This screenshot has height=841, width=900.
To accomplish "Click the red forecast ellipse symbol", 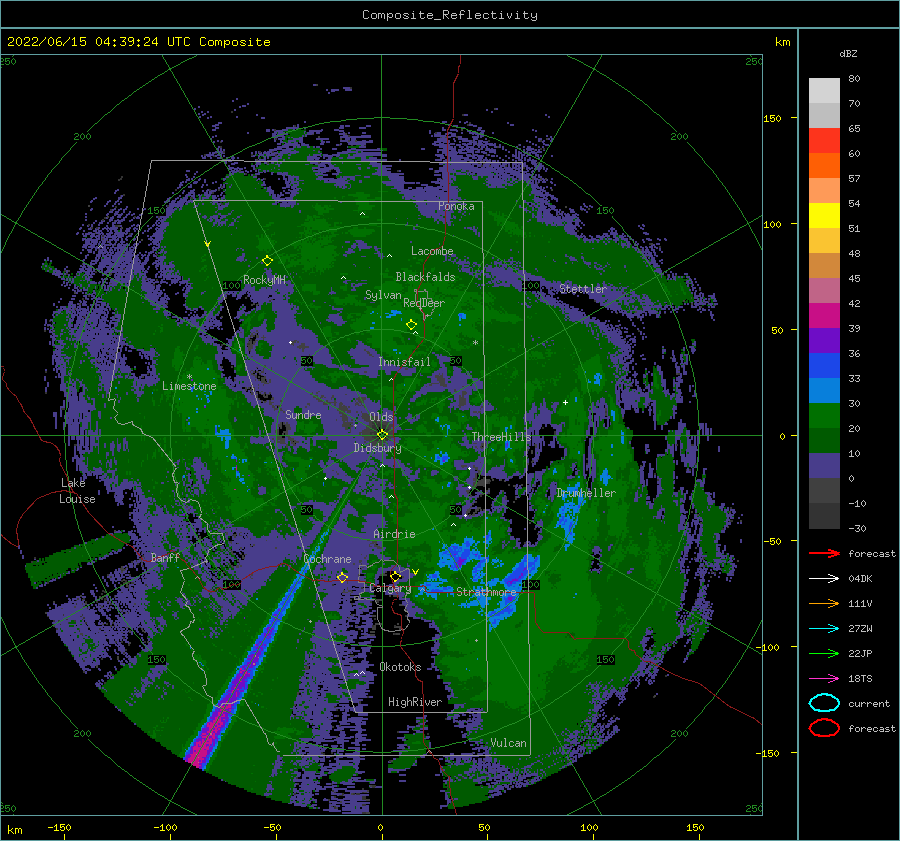I will point(824,728).
